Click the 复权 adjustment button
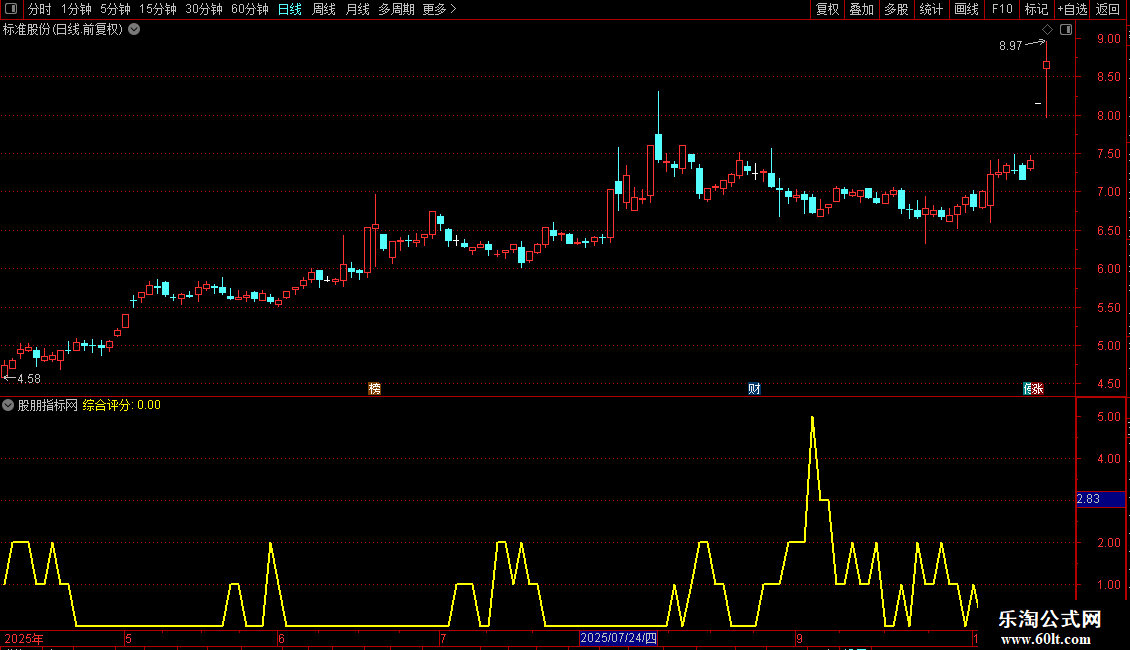Viewport: 1130px width, 650px height. tap(827, 9)
